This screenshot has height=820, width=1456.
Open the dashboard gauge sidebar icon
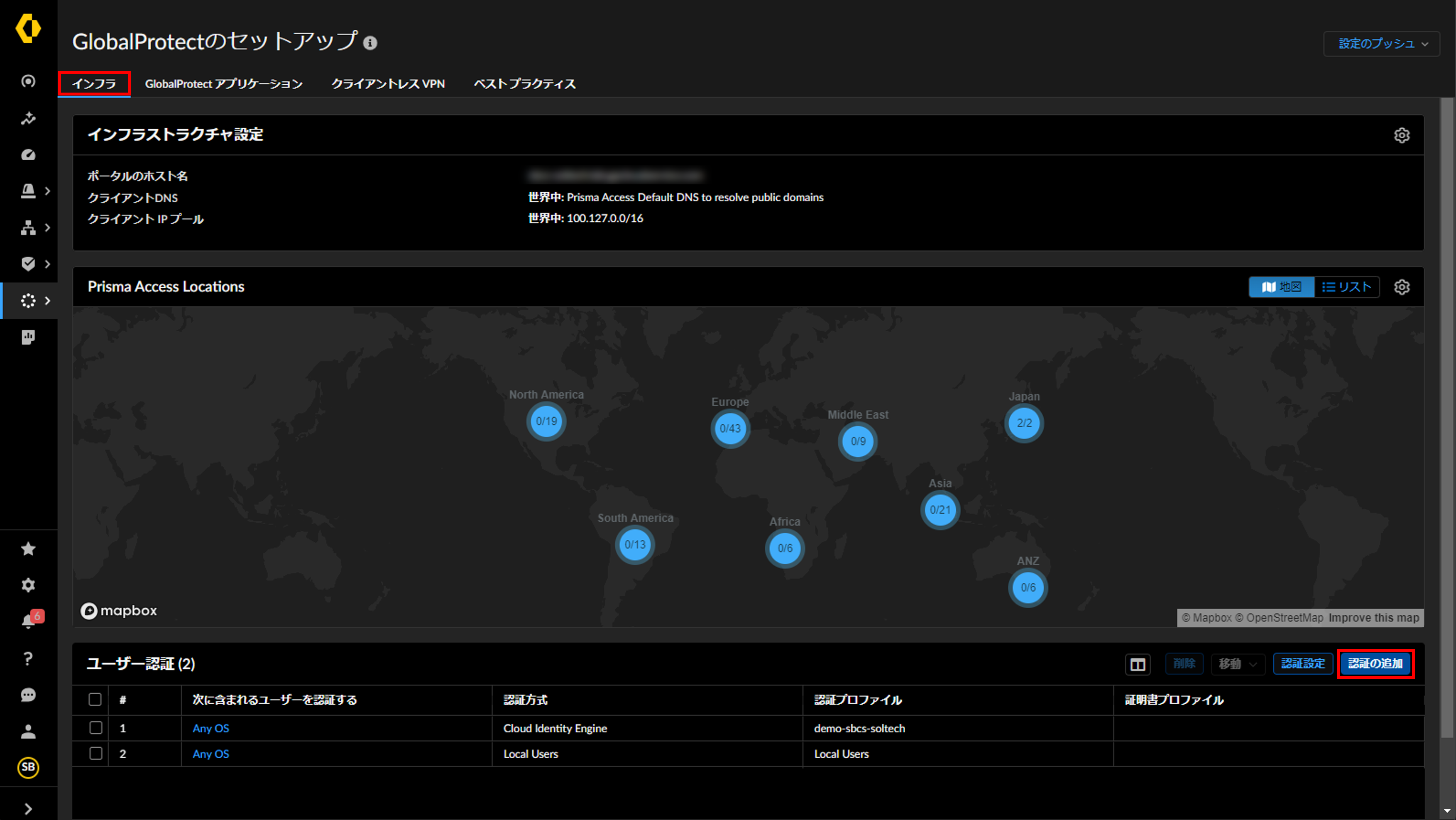[28, 155]
